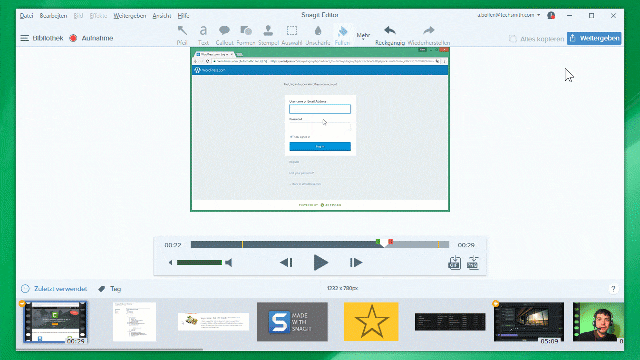Screen dimensions: 640x360
Task: Select the Stempel stamp tool
Action: point(268,35)
